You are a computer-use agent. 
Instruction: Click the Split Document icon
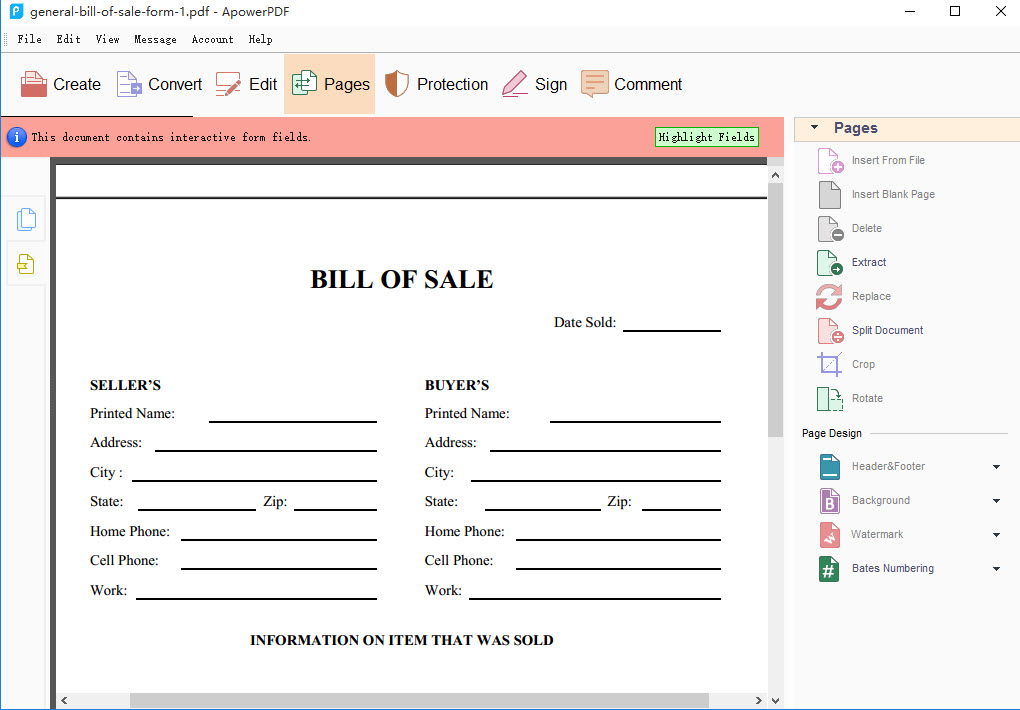[830, 331]
